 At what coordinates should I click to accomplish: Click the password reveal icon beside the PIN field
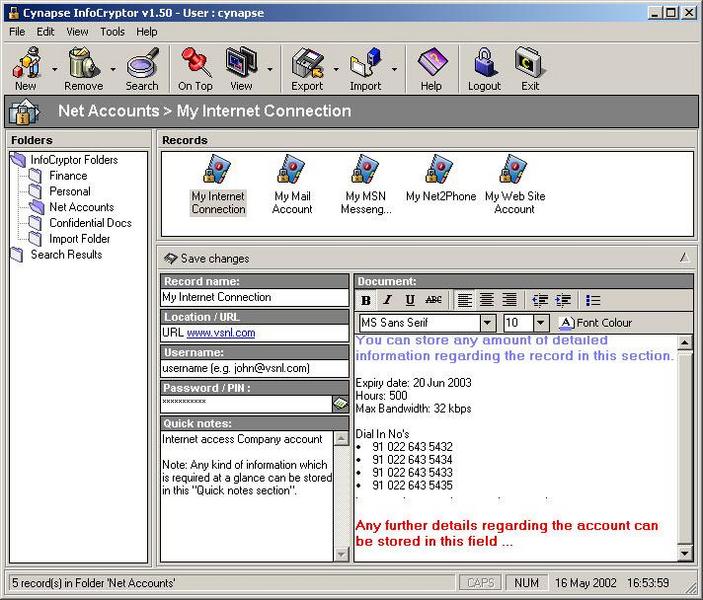[x=341, y=404]
